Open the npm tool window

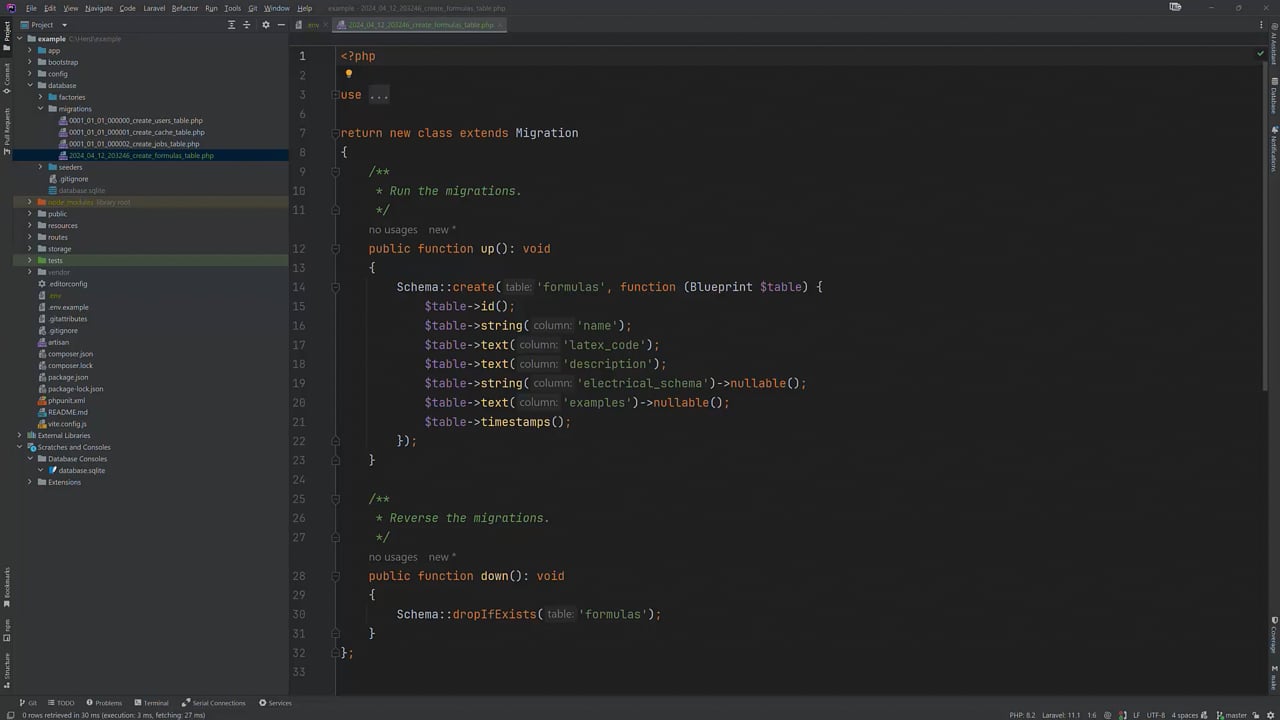coord(6,629)
